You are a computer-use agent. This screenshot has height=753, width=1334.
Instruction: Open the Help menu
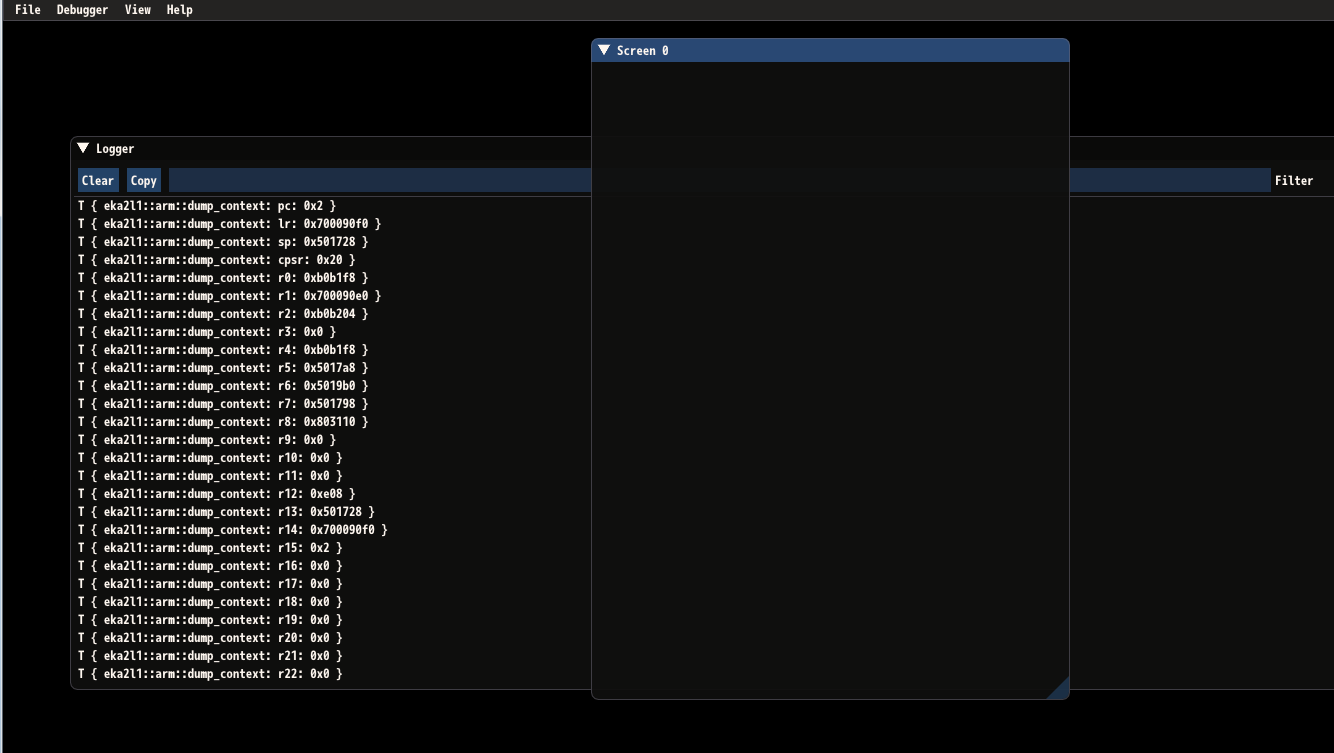[x=178, y=10]
